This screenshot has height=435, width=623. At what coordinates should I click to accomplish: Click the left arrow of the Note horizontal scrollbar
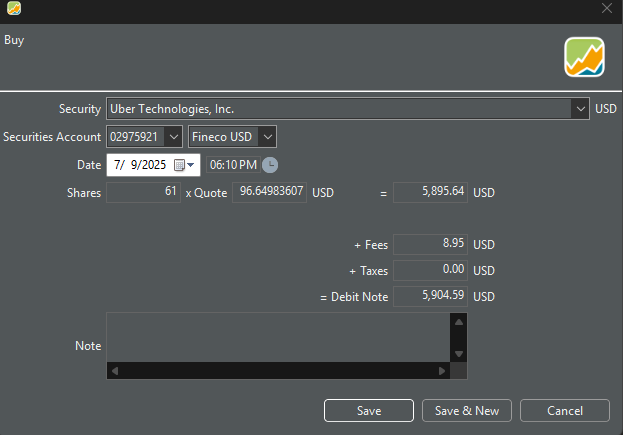[115, 371]
